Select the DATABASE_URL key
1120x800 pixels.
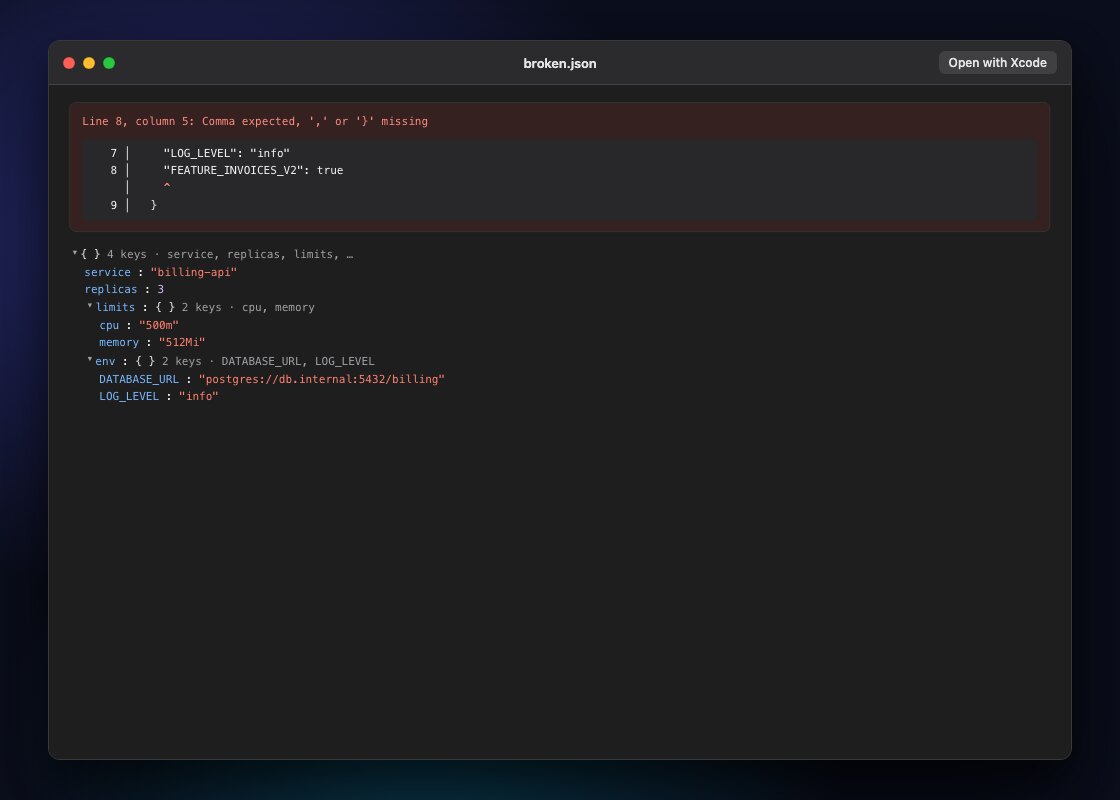click(x=139, y=379)
